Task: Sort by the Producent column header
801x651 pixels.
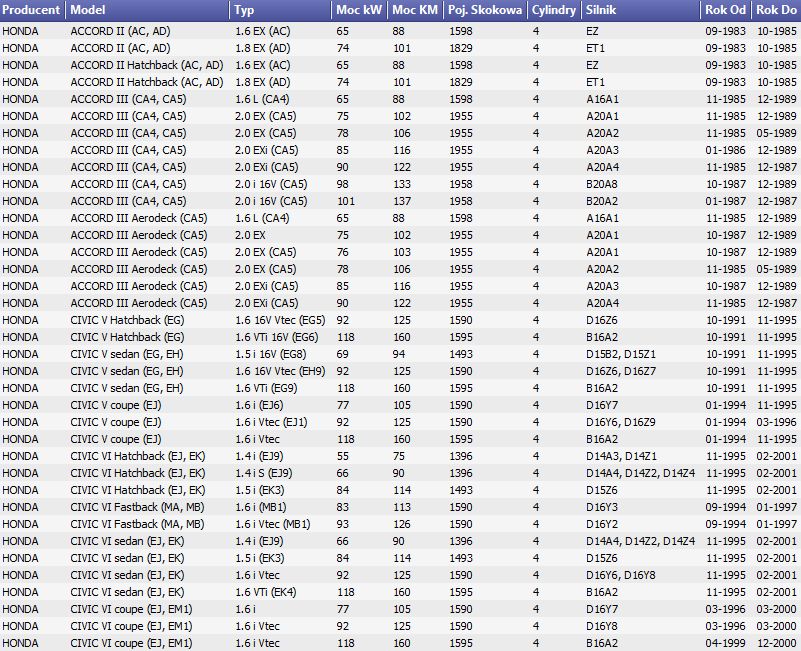Action: [x=32, y=10]
